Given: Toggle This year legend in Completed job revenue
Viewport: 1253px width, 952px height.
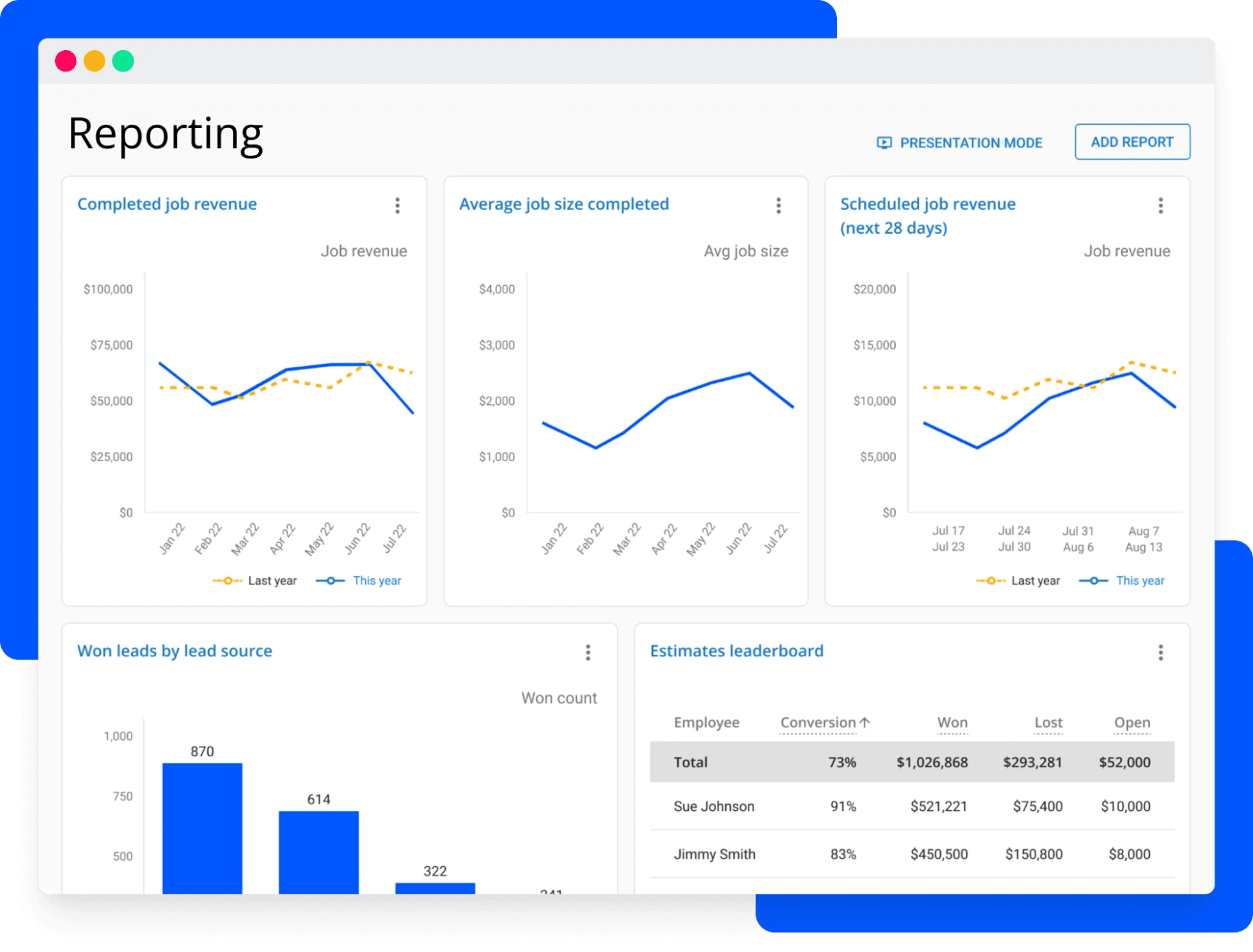Looking at the screenshot, I should point(359,581).
